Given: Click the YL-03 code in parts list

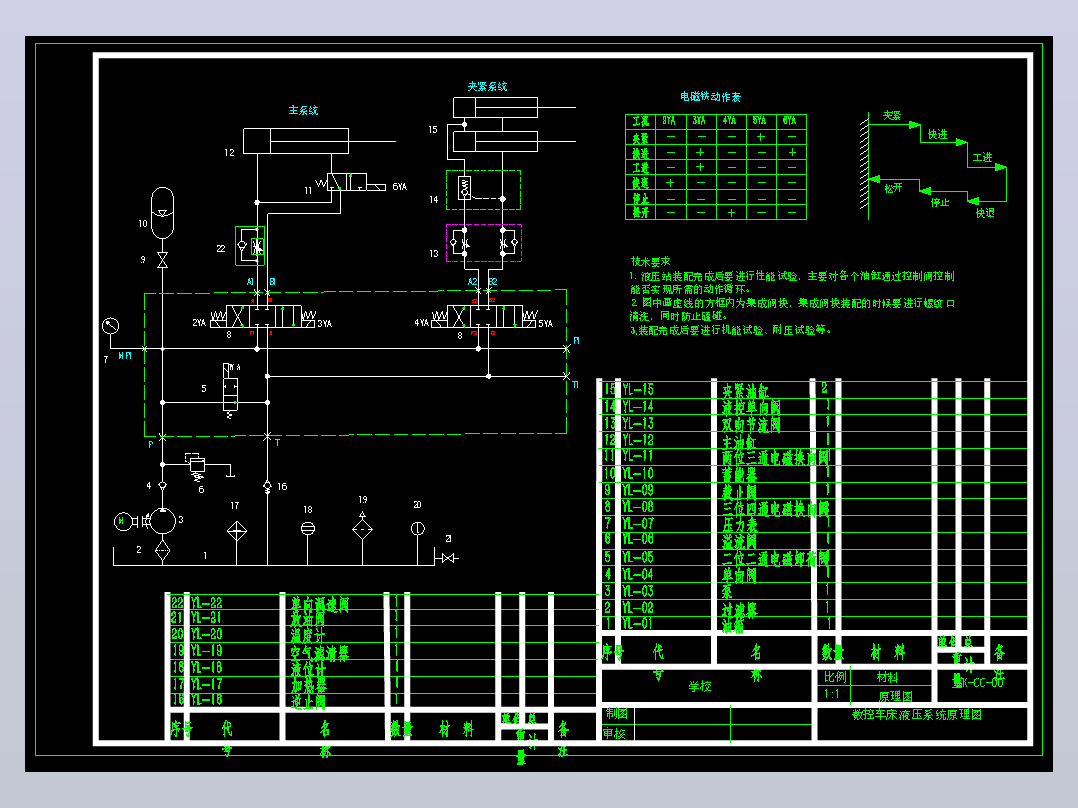Looking at the screenshot, I should (x=638, y=591).
